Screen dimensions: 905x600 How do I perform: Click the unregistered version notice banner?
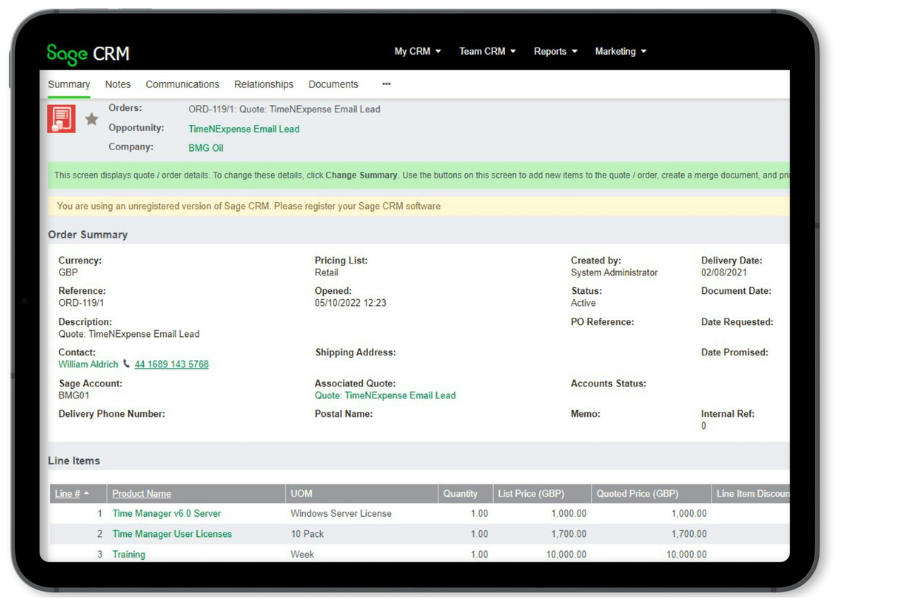[x=418, y=206]
